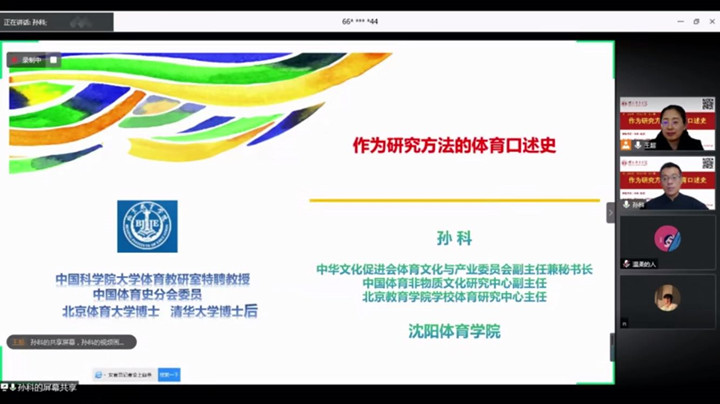Click the screen share icon at bottom-left

pyautogui.click(x=5, y=387)
